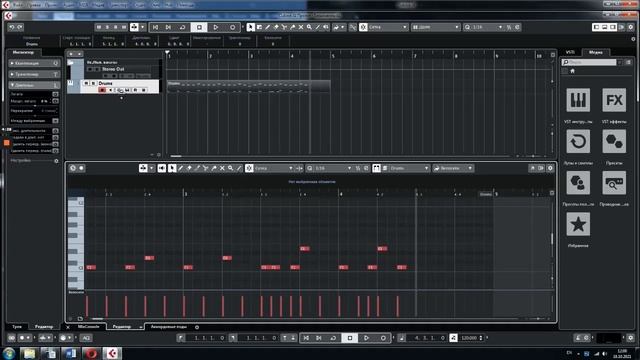640x360 pixels.
Task: Select the Draw pencil tool in project toolbar
Action: pos(267,27)
